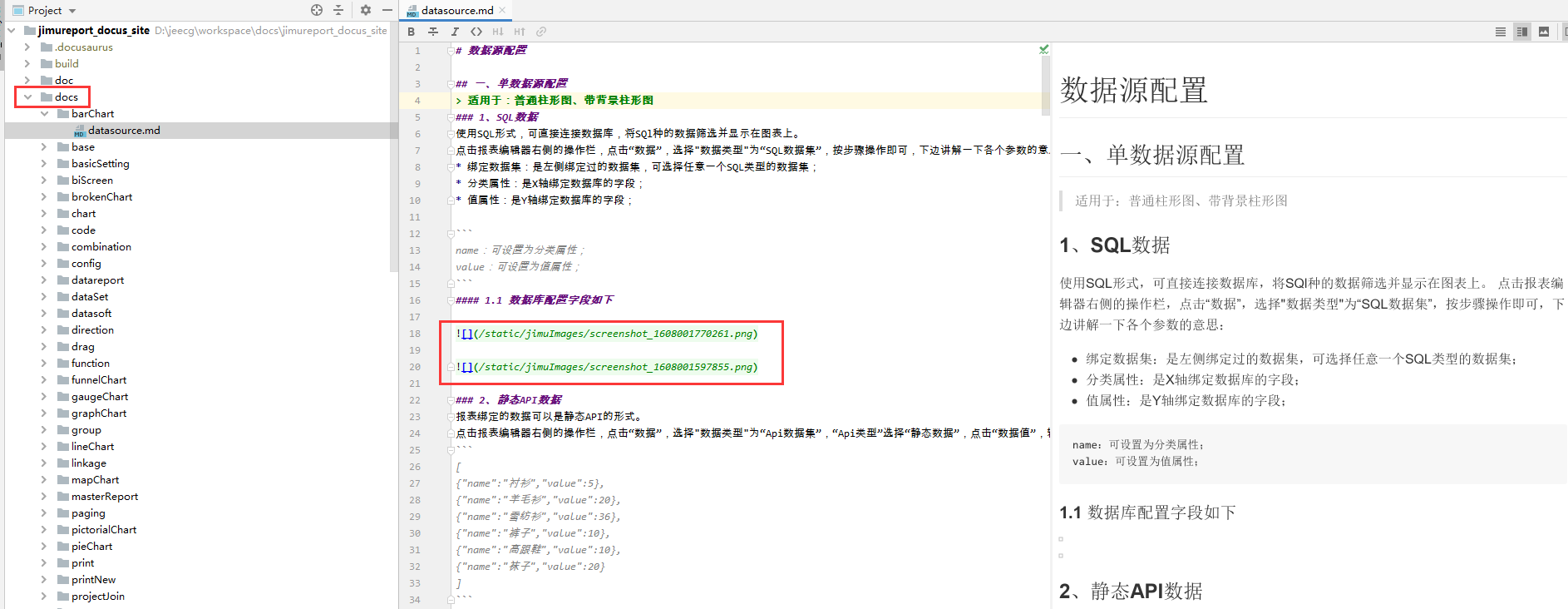This screenshot has width=1568, height=609.
Task: Fold the code block at line 25
Action: 451,450
